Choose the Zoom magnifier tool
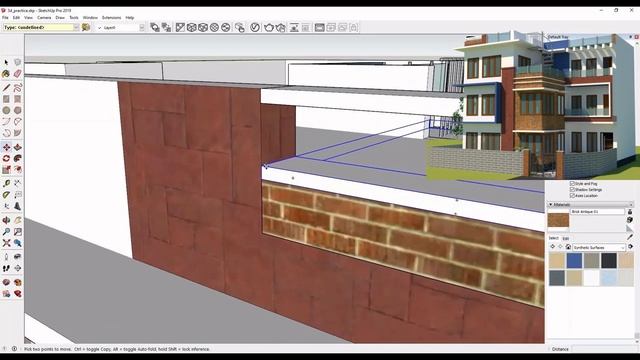The image size is (640, 360). (6, 232)
